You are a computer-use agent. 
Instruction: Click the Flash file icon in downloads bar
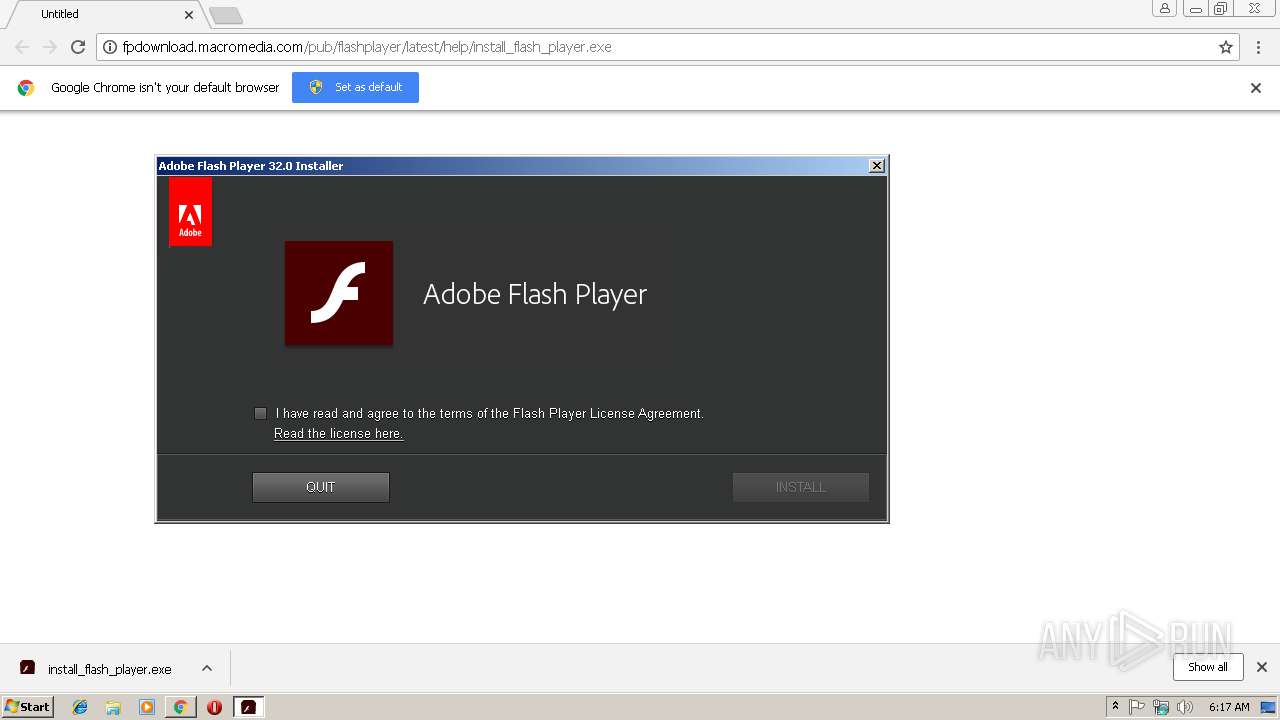(x=28, y=668)
